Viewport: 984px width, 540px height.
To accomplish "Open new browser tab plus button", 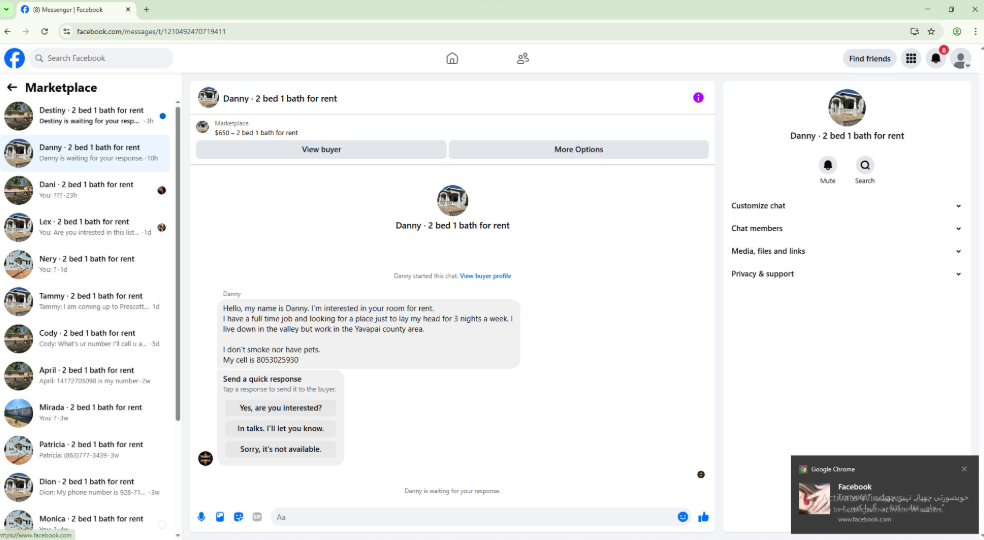I will [146, 9].
